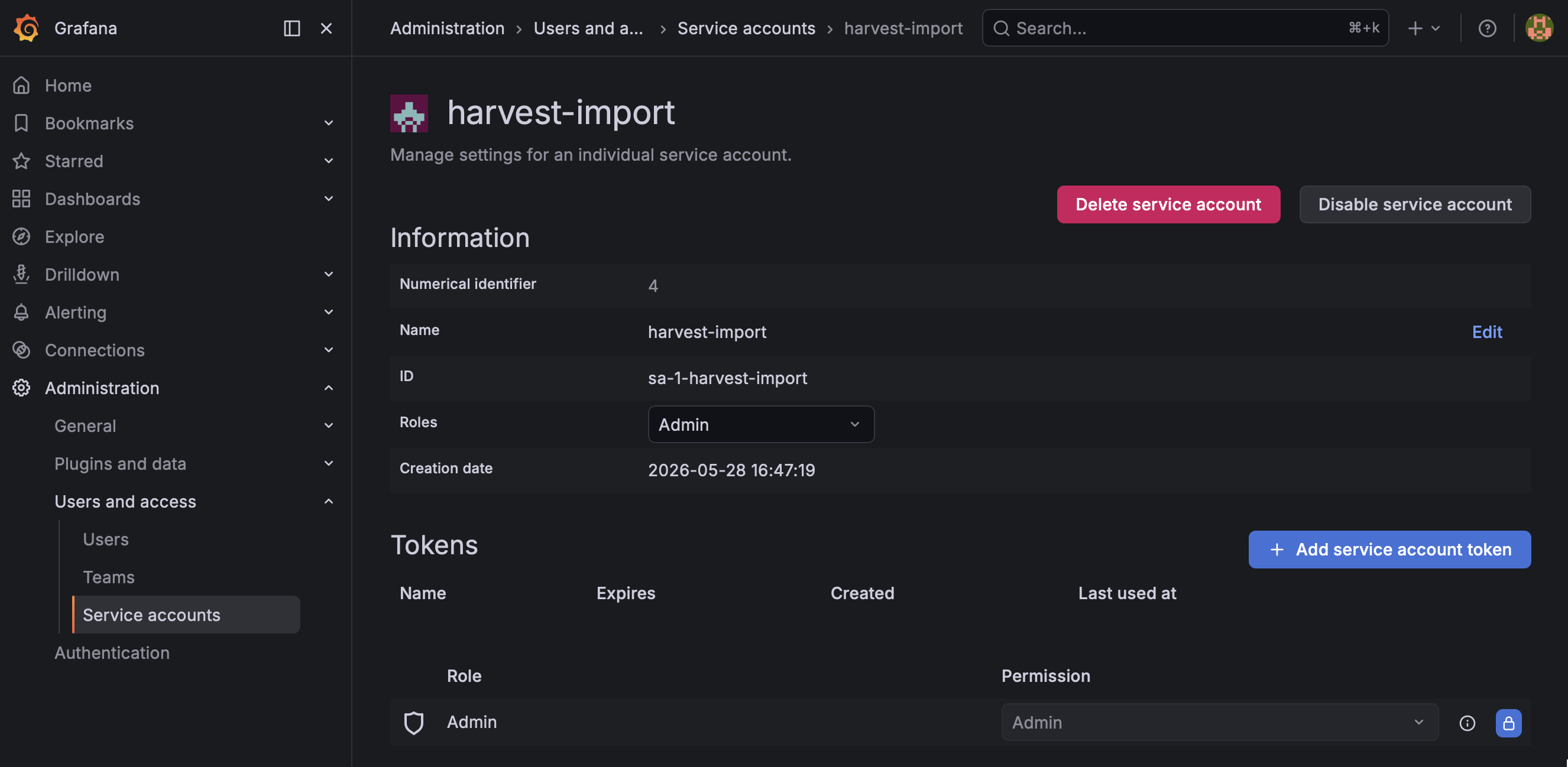Click the permission info circle icon
This screenshot has height=767, width=1568.
click(1467, 723)
